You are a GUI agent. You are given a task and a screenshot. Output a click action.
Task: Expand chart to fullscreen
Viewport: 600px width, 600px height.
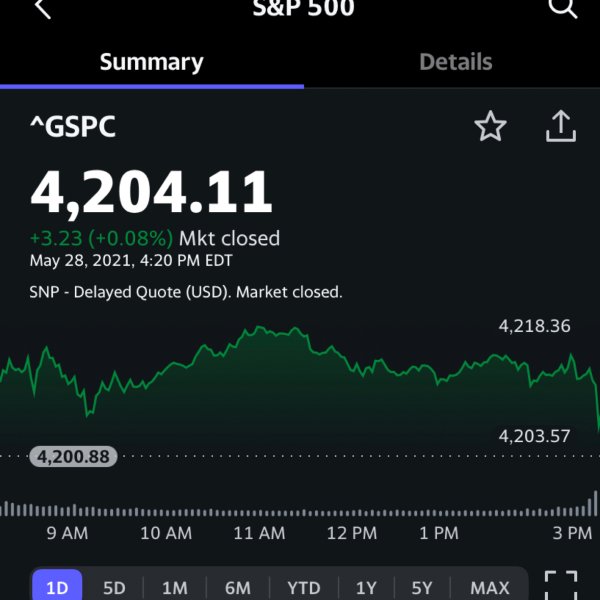(x=561, y=585)
